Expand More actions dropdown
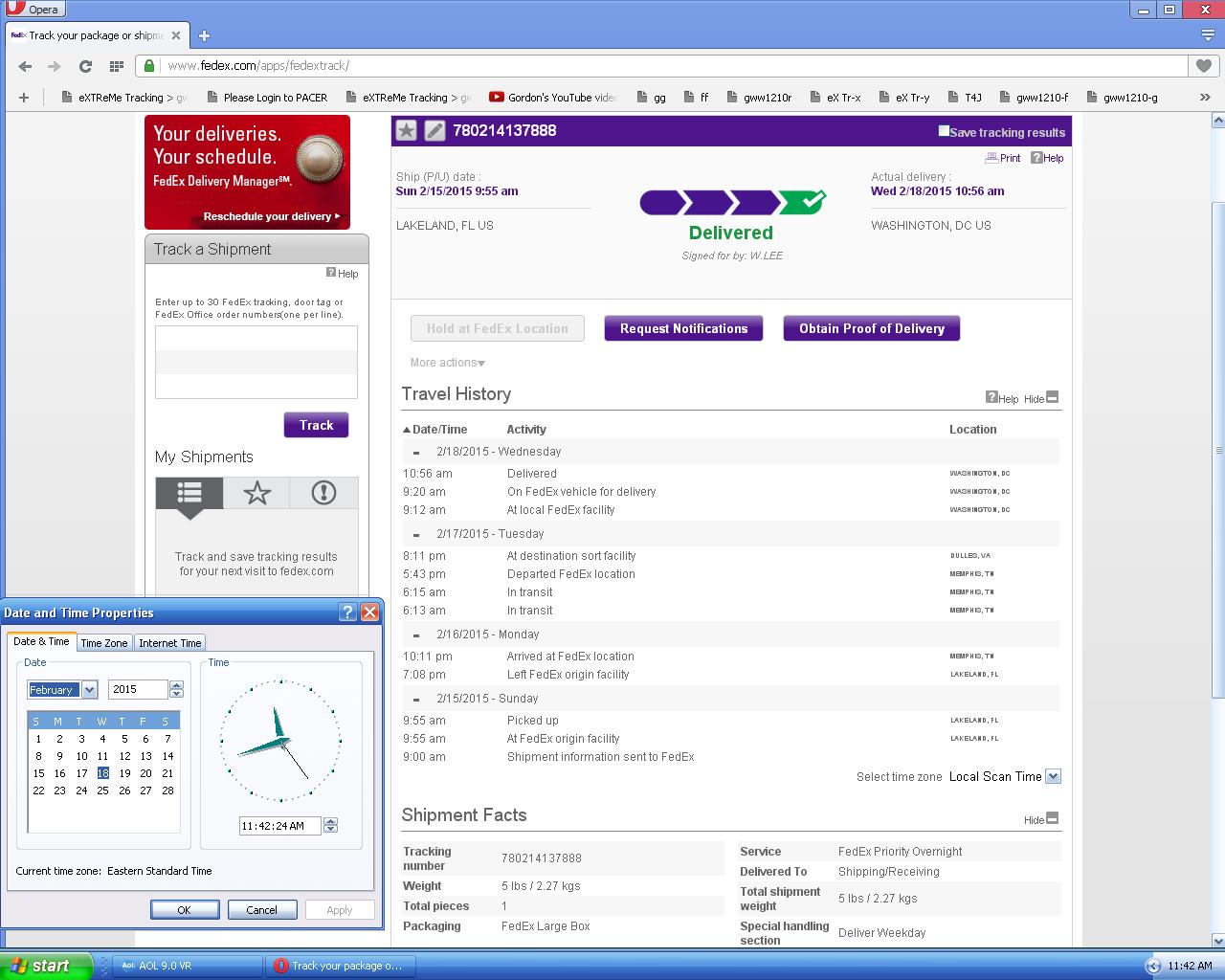The width and height of the screenshot is (1225, 980). (x=448, y=363)
